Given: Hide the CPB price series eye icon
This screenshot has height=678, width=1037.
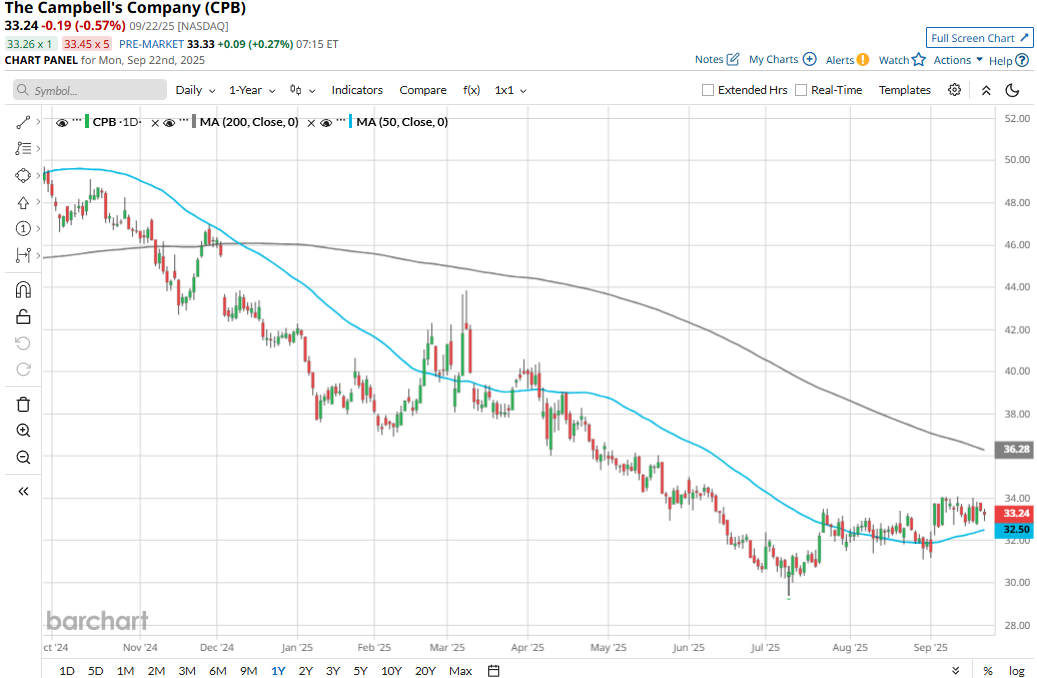Looking at the screenshot, I should coord(62,122).
